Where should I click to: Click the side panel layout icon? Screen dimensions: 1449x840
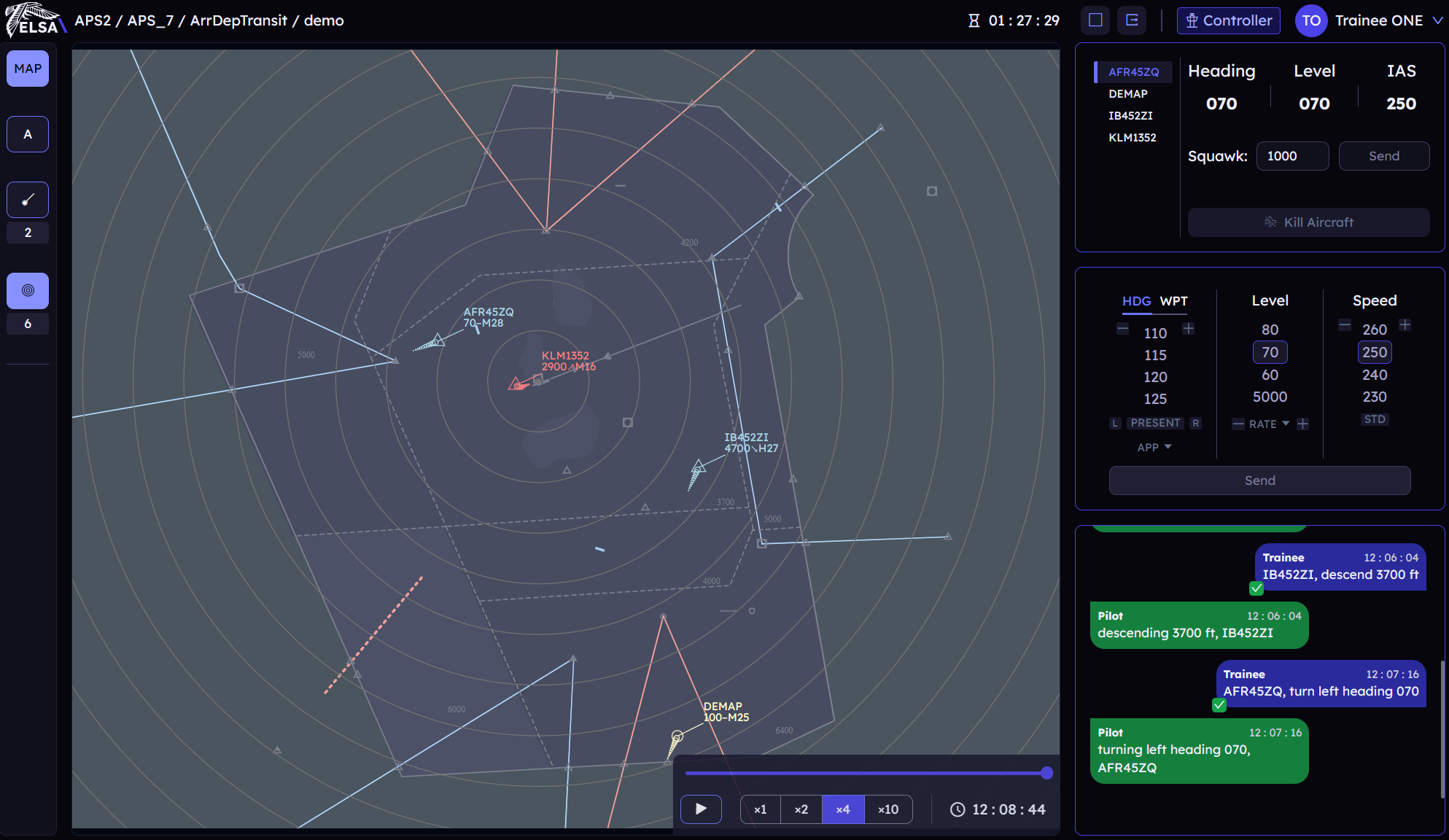tap(1132, 20)
